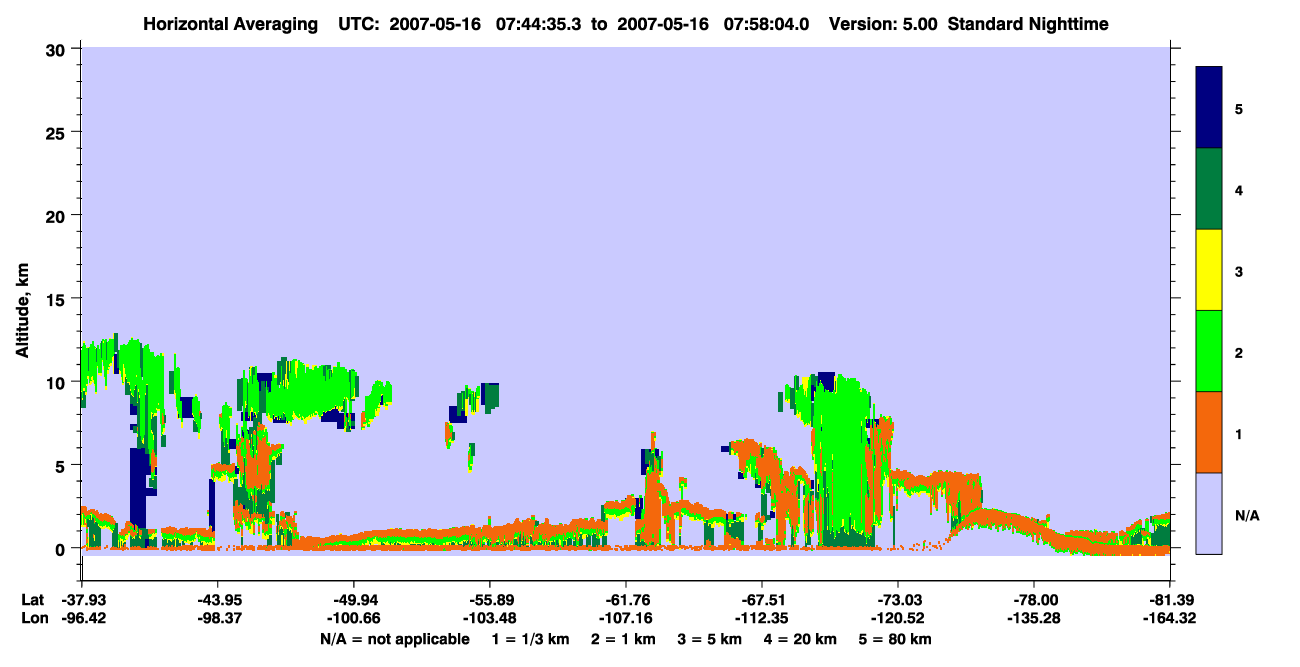The width and height of the screenshot is (1300, 667).
Task: Click longitude value '-120.52'
Action: 898,618
